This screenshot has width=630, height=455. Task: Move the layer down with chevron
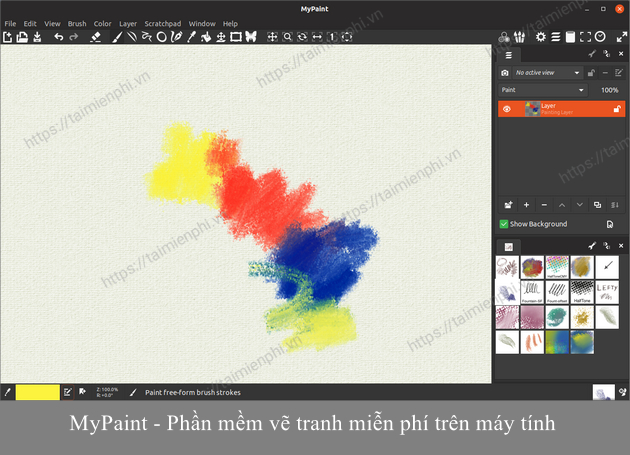579,205
